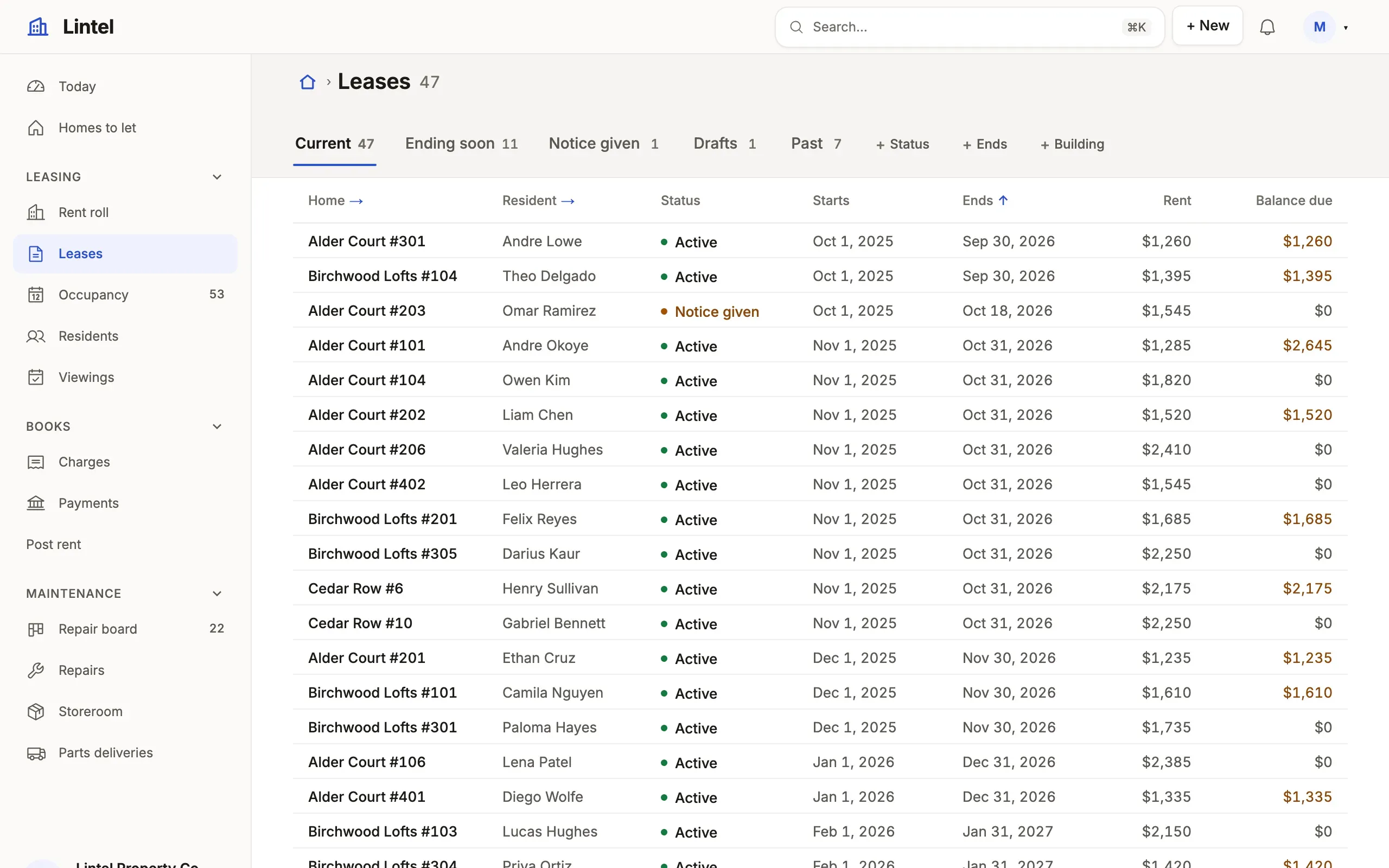This screenshot has height=868, width=1389.
Task: Click the $2,645 balance for Andre Okoye
Action: tap(1307, 346)
